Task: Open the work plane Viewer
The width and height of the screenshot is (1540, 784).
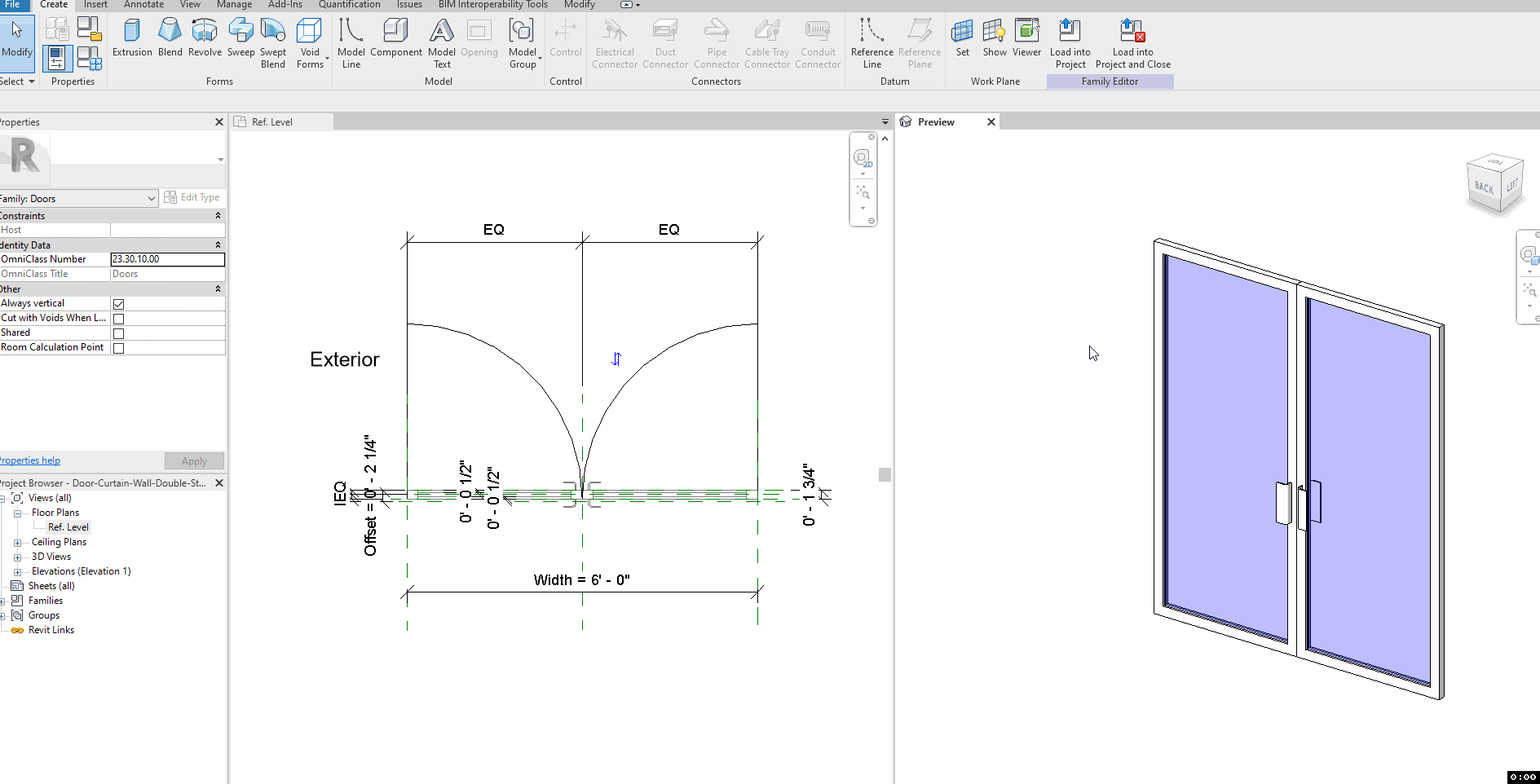Action: (x=1027, y=38)
